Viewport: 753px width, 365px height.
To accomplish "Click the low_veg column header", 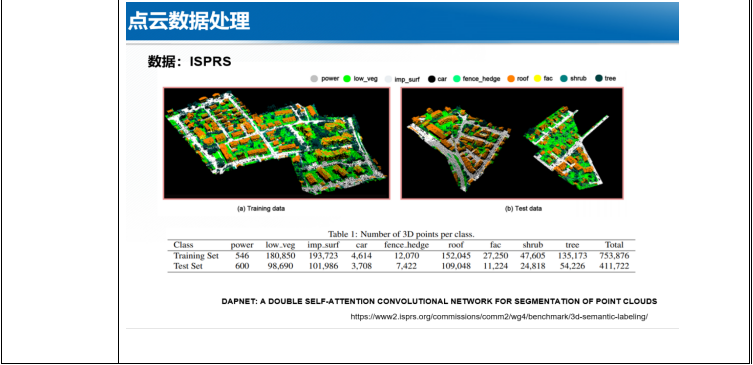I will 280,245.
